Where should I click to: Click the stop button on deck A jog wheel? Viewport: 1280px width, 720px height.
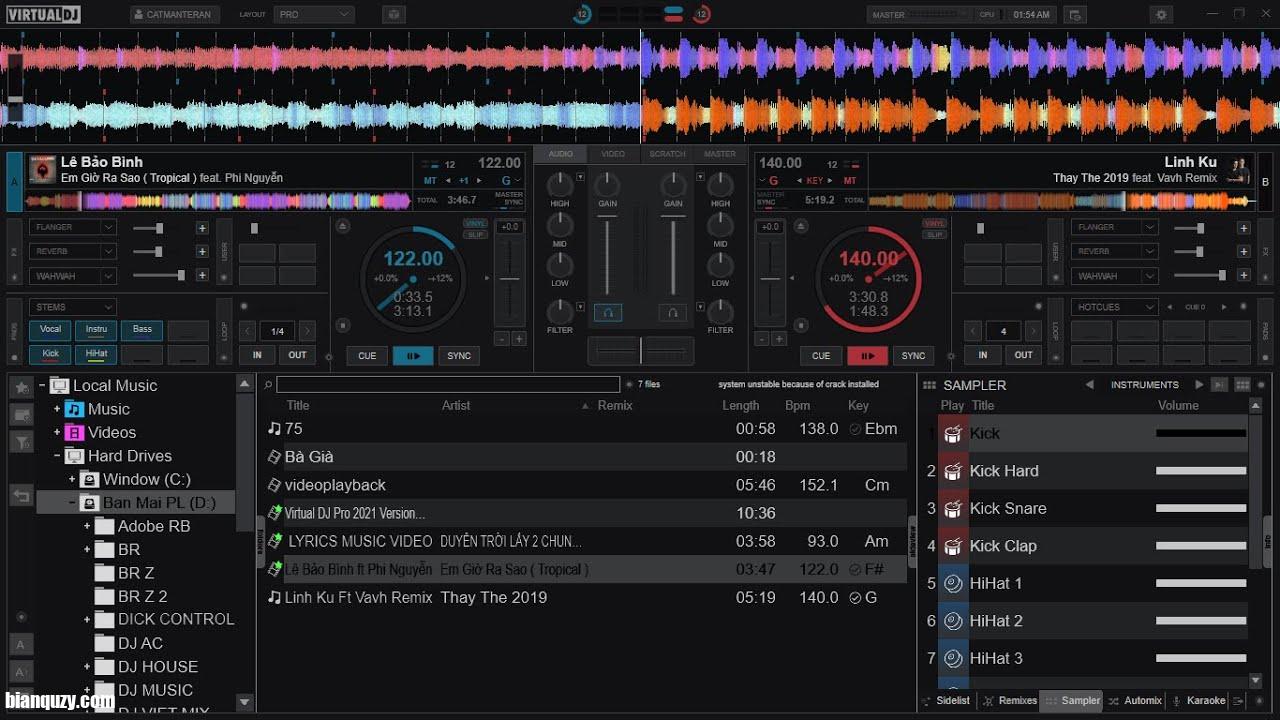point(343,325)
